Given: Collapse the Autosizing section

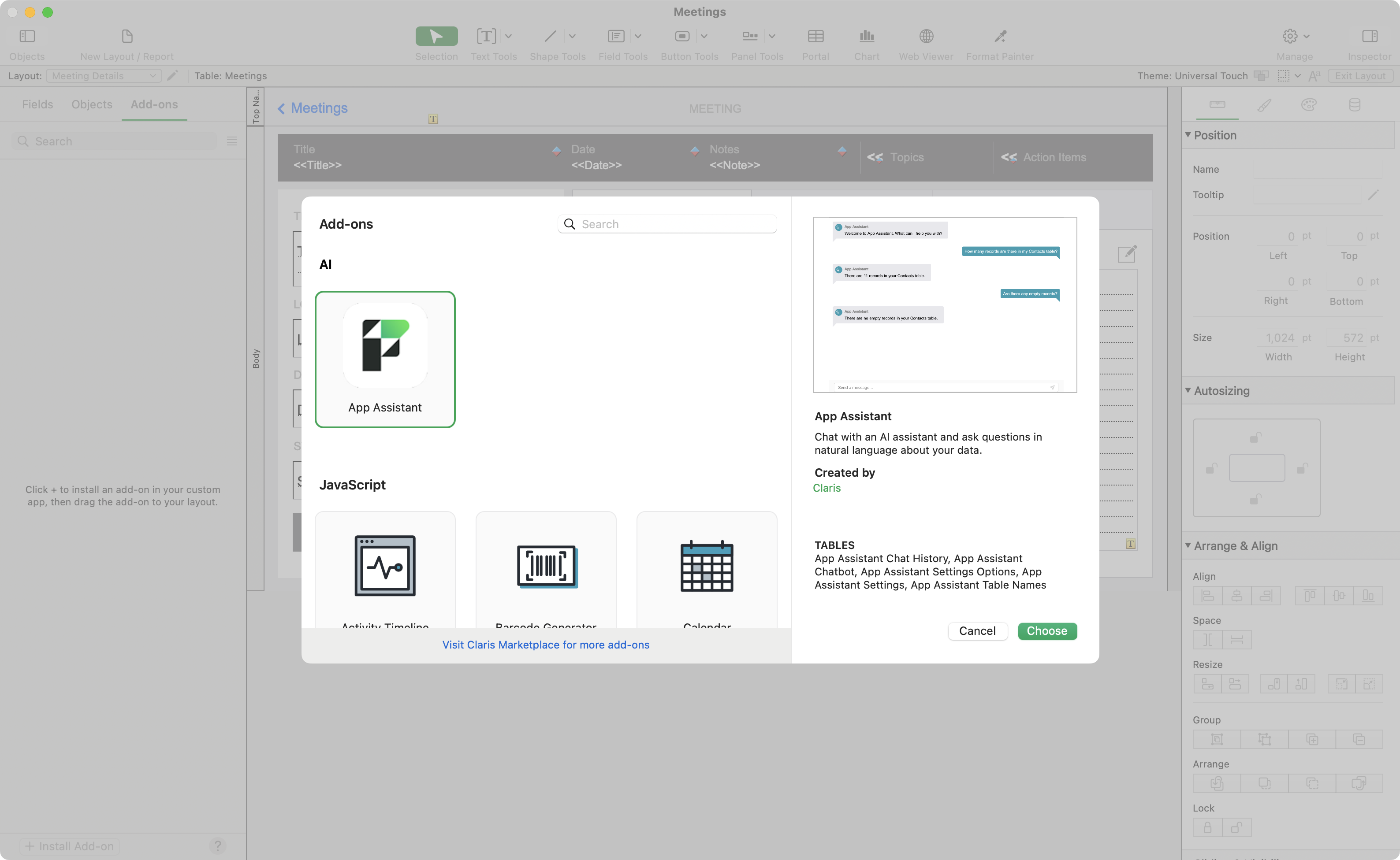Looking at the screenshot, I should coord(1188,390).
